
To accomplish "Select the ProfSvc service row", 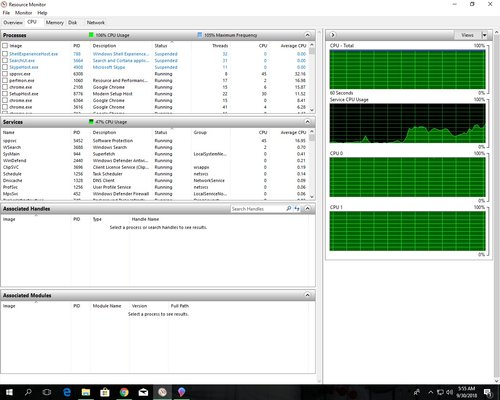I will coord(155,187).
